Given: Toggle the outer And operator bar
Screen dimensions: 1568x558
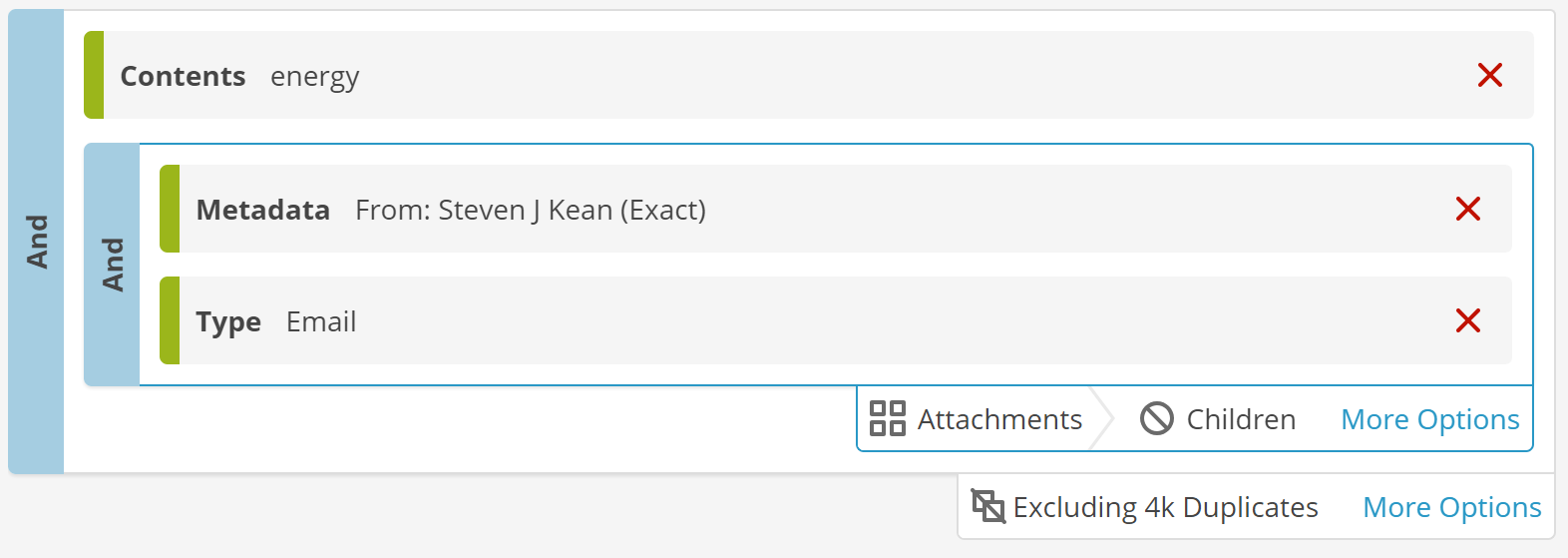Looking at the screenshot, I should [36, 242].
